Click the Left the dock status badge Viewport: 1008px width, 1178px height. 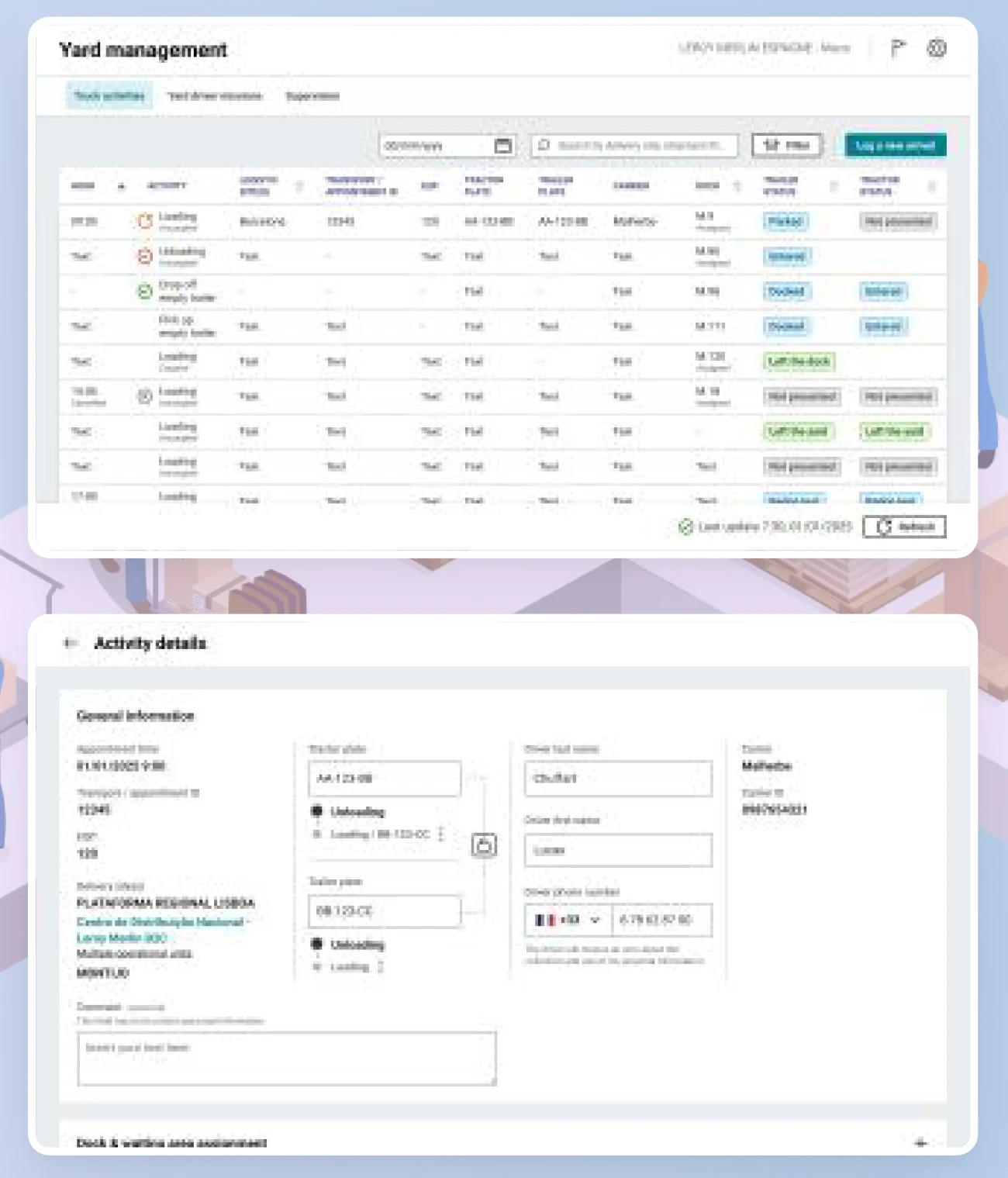point(799,361)
